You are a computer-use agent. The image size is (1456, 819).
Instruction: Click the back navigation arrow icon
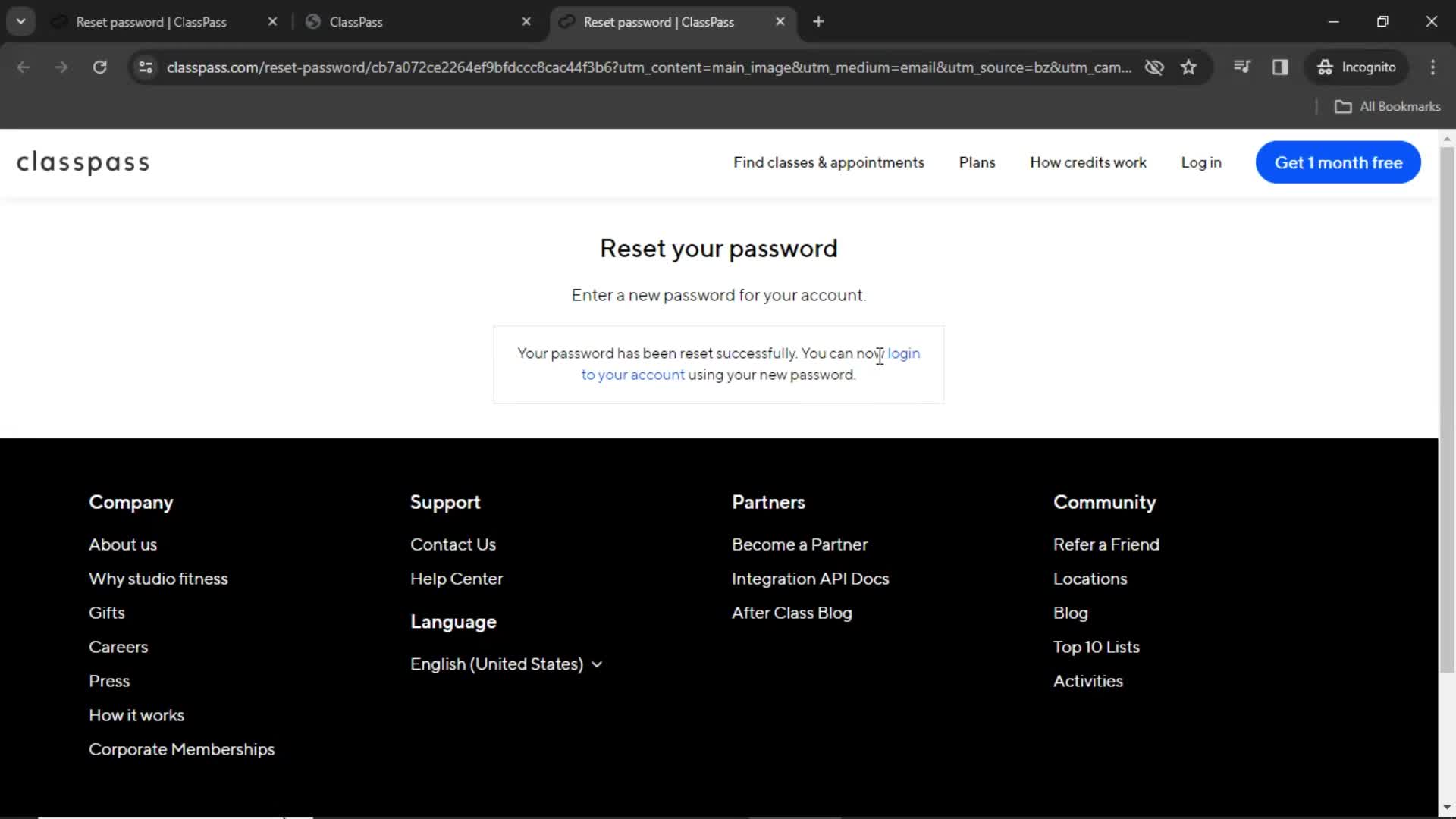click(x=24, y=67)
